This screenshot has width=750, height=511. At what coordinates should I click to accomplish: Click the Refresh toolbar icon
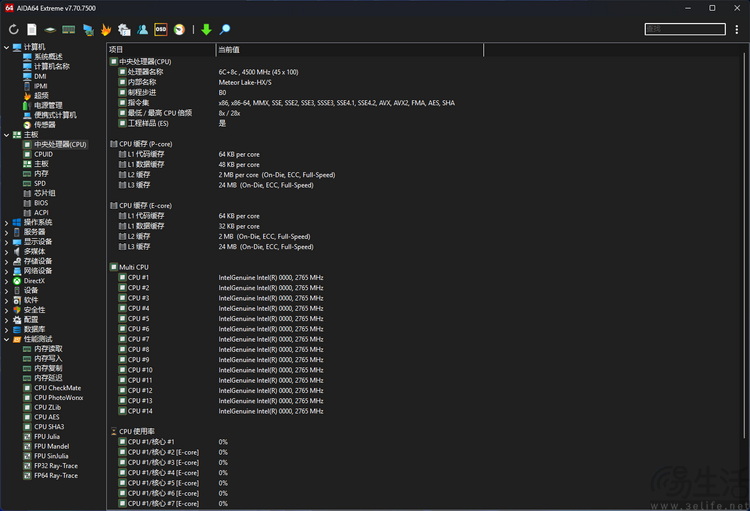(x=13, y=30)
